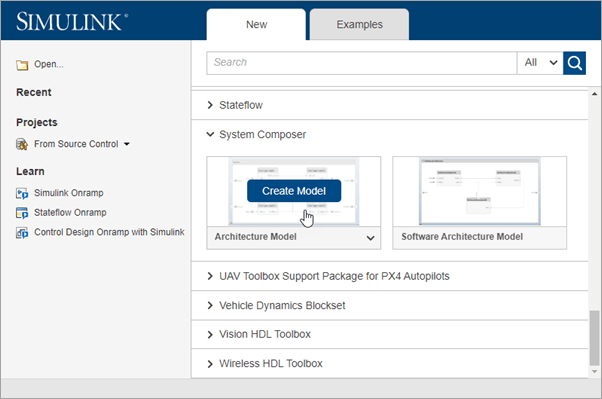Click the Recent heading
This screenshot has height=399, width=602.
coord(34,92)
